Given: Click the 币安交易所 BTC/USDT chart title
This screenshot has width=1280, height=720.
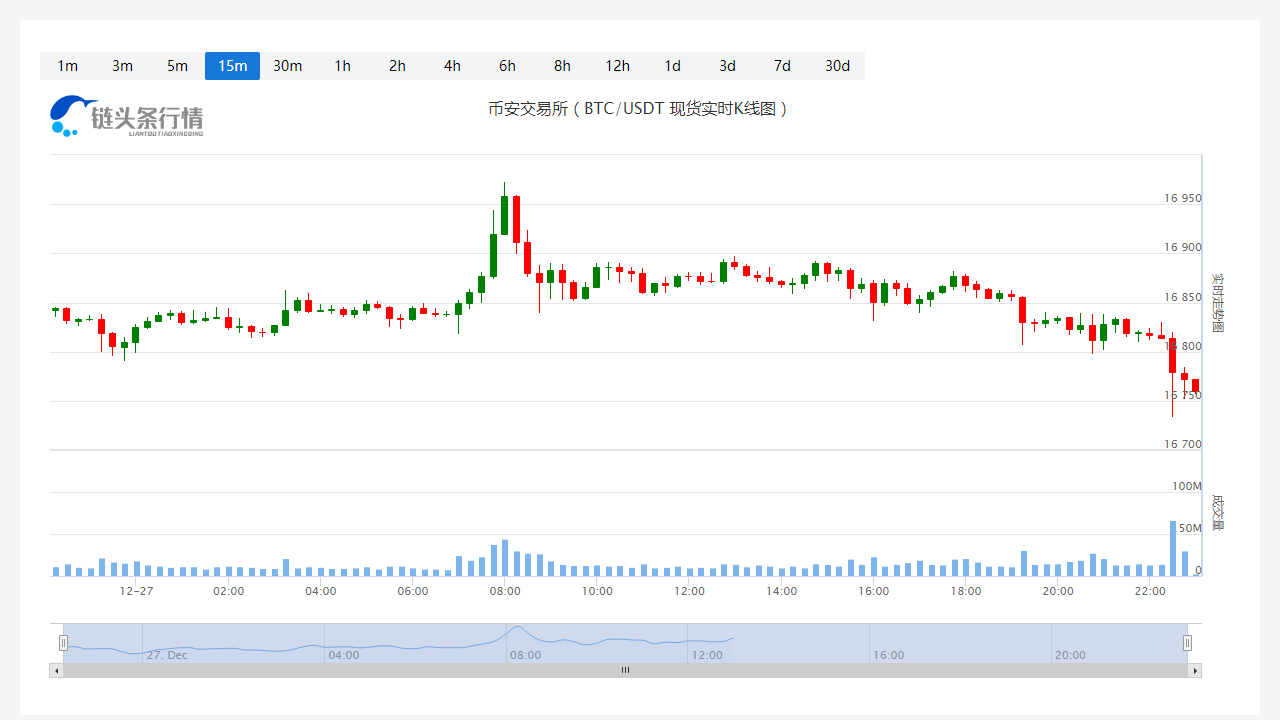Looking at the screenshot, I should coord(639,108).
